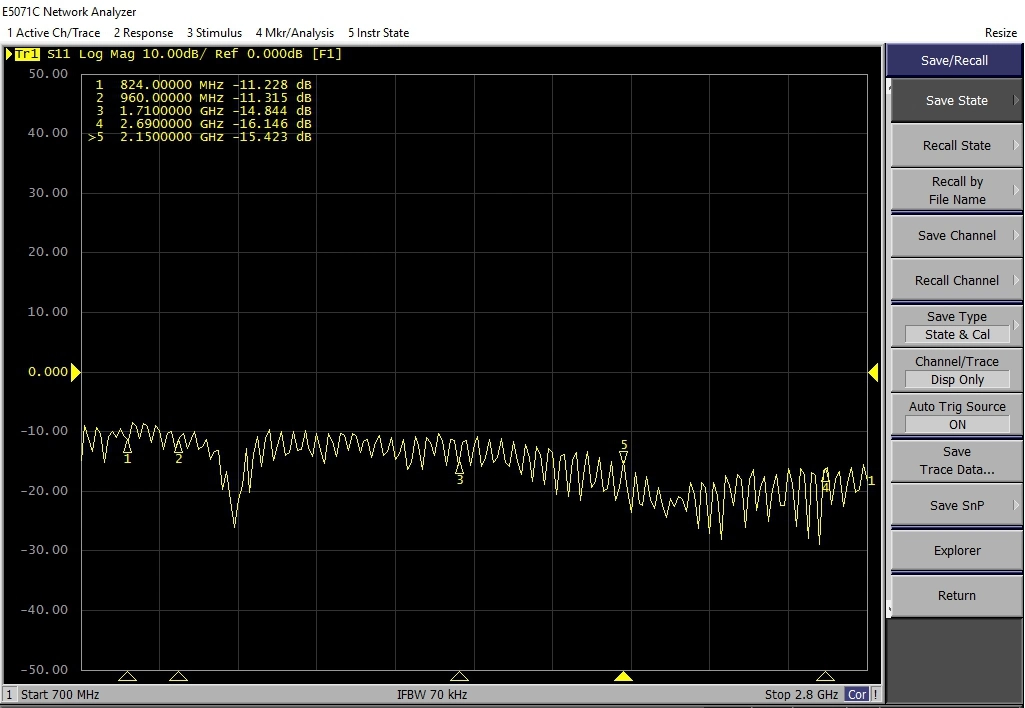Expand the Save Channel submenu
The width and height of the screenshot is (1025, 708).
[956, 236]
